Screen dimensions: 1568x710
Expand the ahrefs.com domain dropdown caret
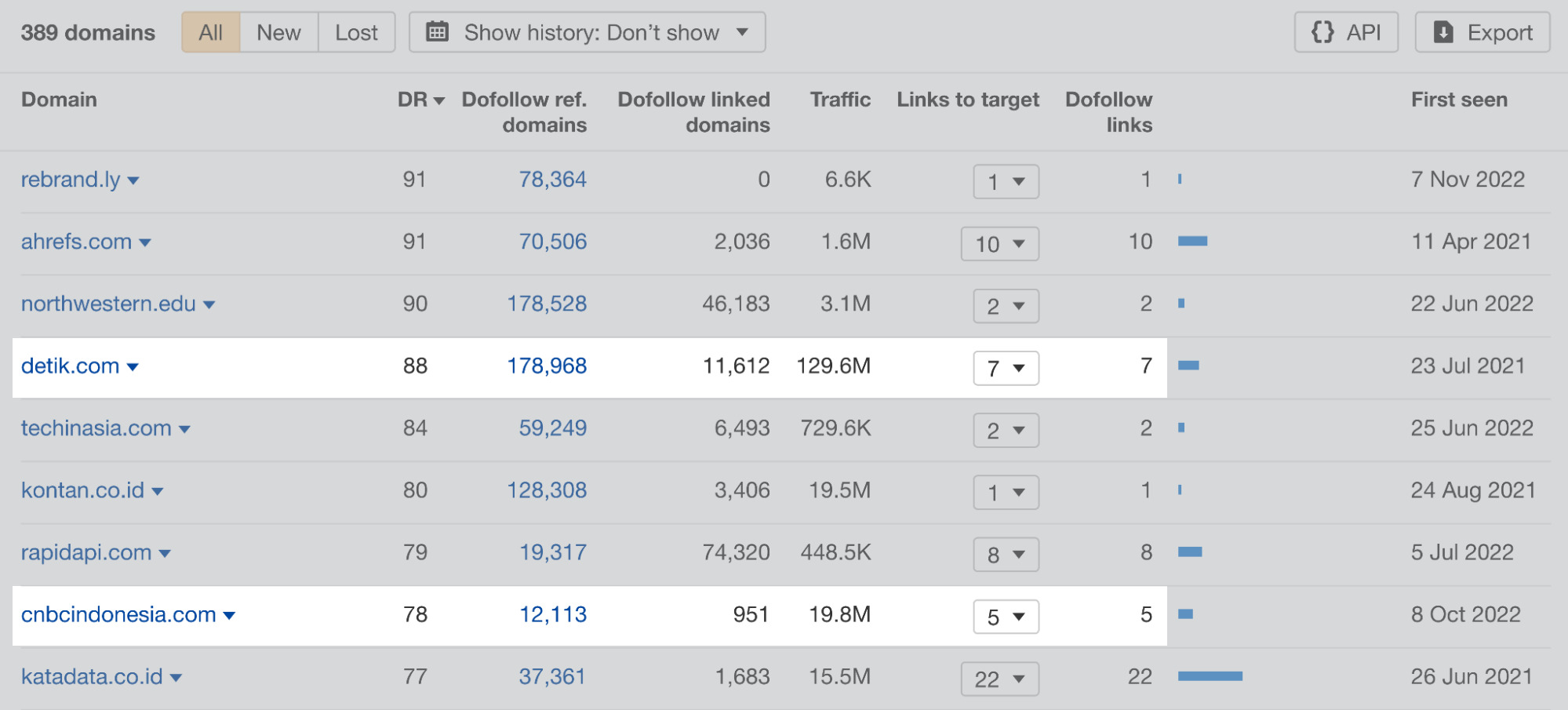pos(146,243)
